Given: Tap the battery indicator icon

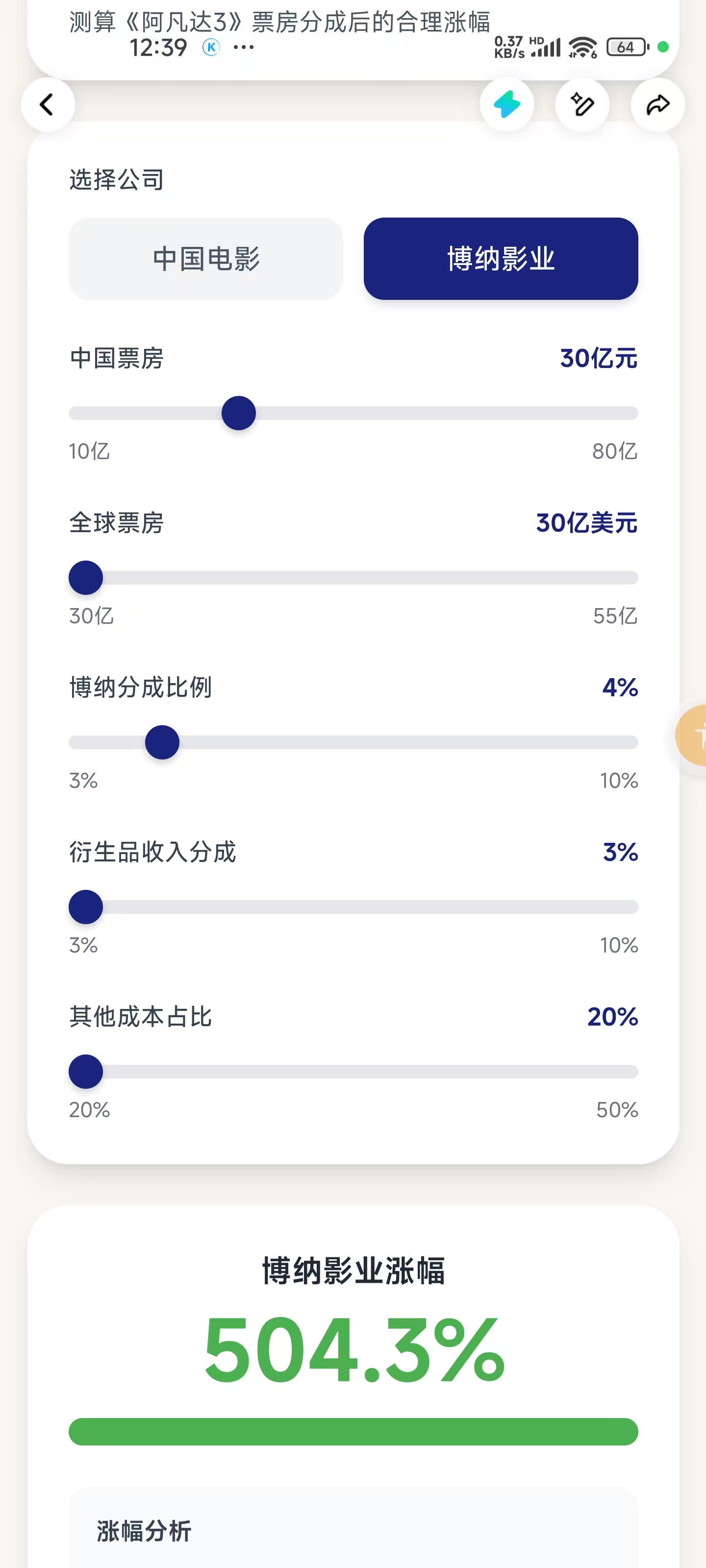Looking at the screenshot, I should (x=627, y=48).
